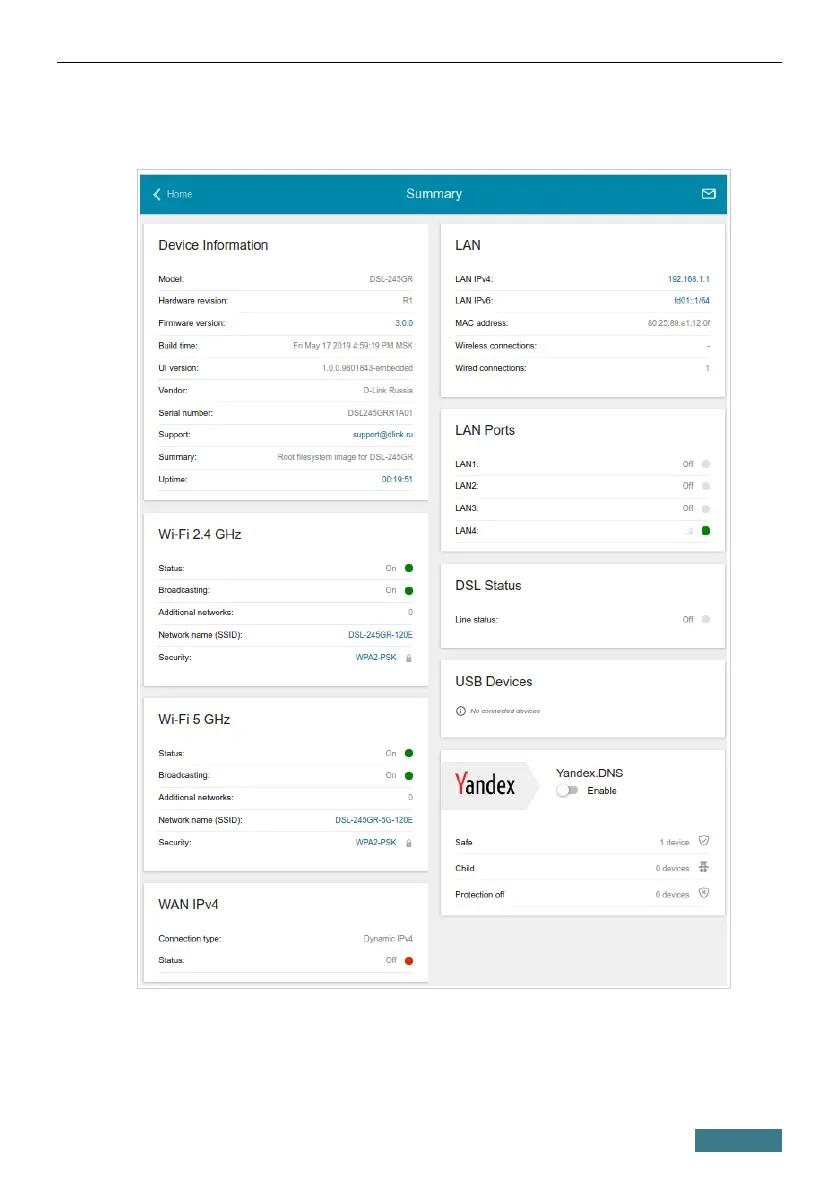Image resolution: width=840 pixels, height=1190 pixels.
Task: Click the DSL-245GR-120E network name link
Action: [x=374, y=636]
